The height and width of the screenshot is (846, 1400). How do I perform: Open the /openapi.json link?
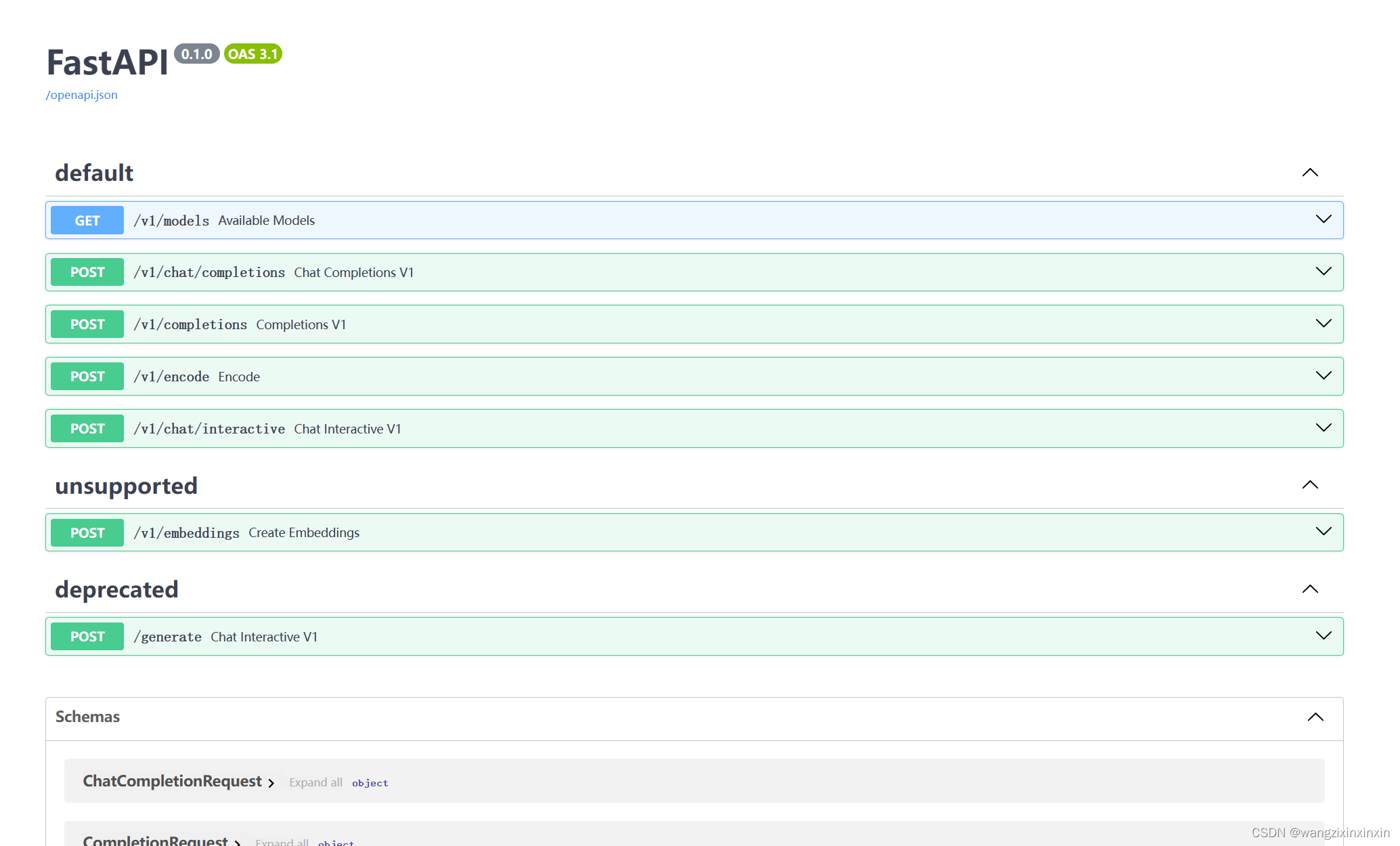(x=81, y=95)
